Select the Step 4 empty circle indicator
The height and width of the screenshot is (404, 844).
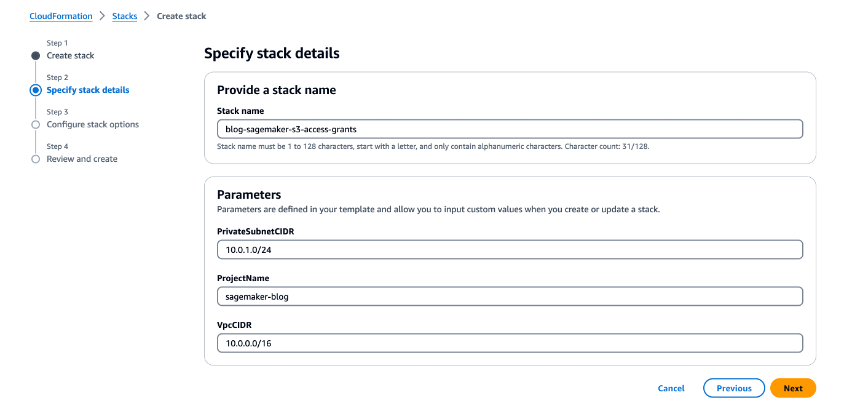[x=36, y=159]
